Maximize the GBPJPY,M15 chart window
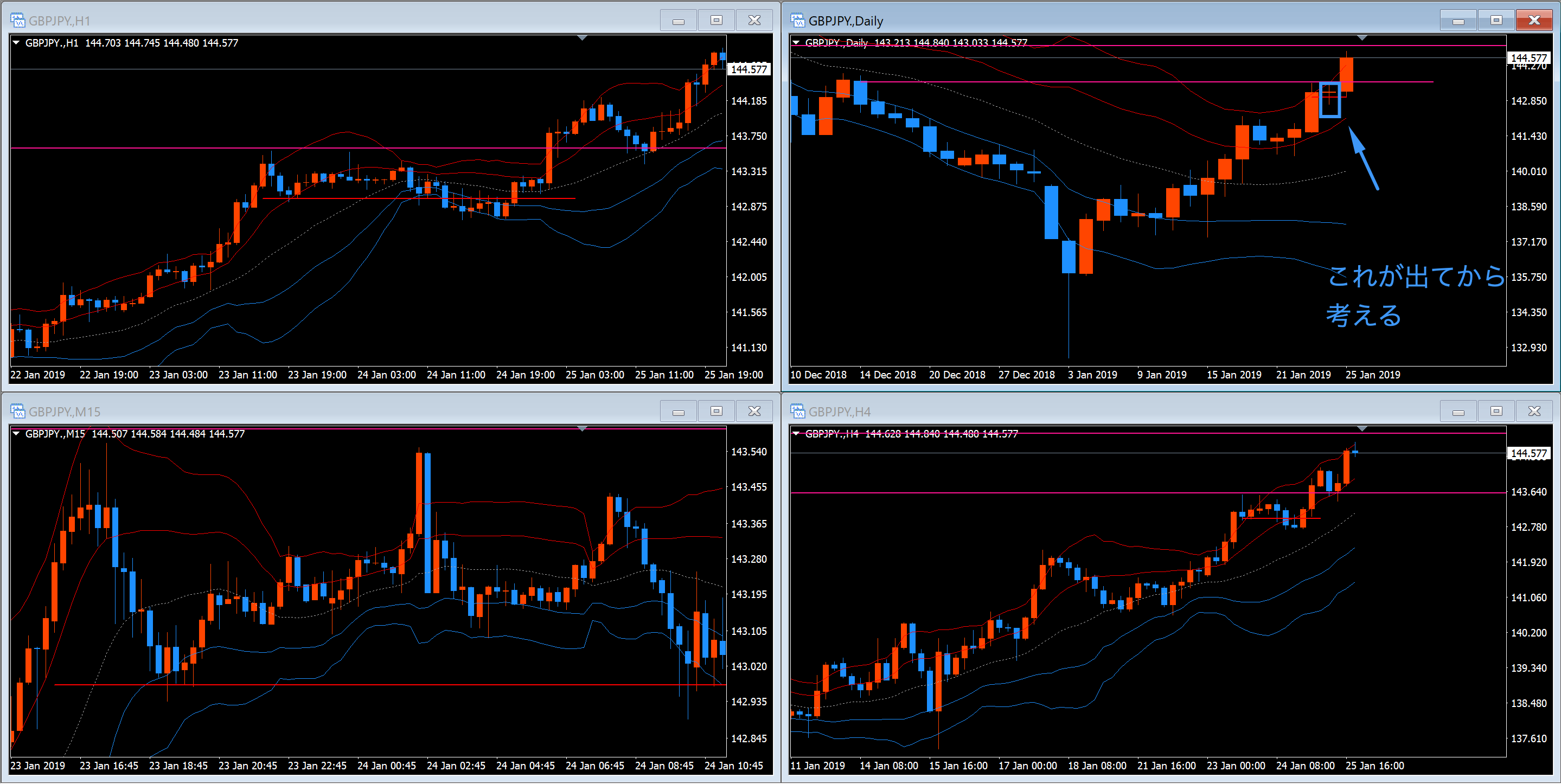 716,412
